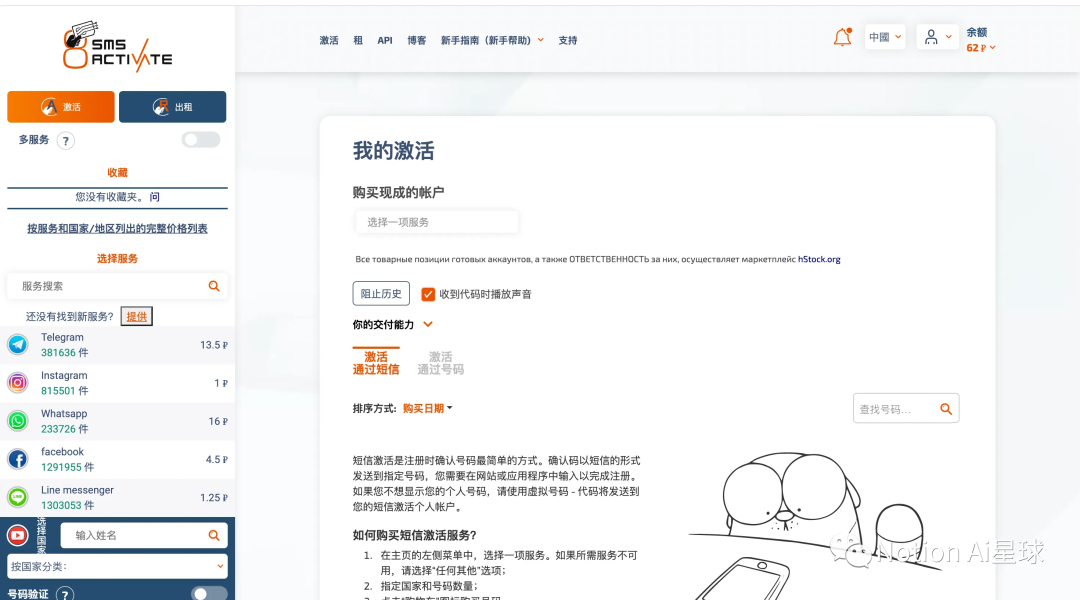Screen dimensions: 1080x600
Task: Select the Whatsapp 233726 件 row
Action: (117, 421)
